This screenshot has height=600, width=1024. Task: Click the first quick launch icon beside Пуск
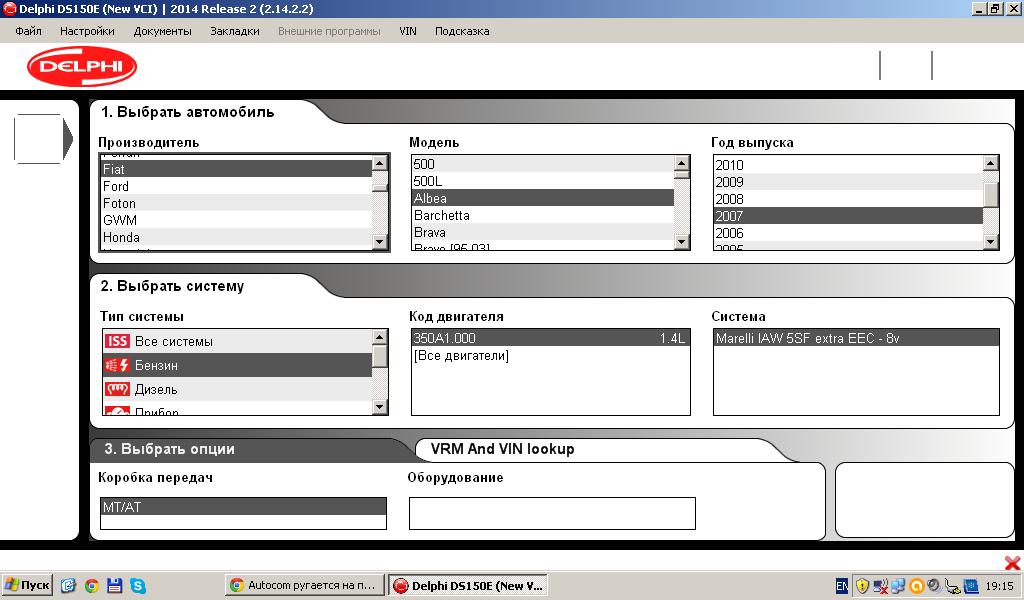point(69,586)
